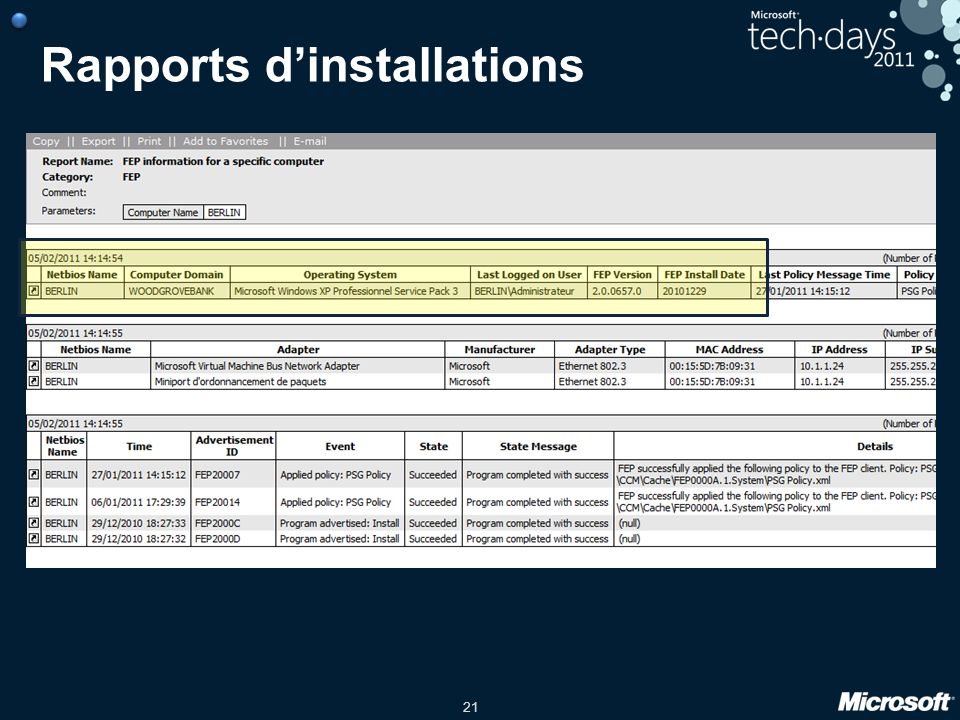Click the Time column header
The height and width of the screenshot is (720, 960).
(x=139, y=446)
